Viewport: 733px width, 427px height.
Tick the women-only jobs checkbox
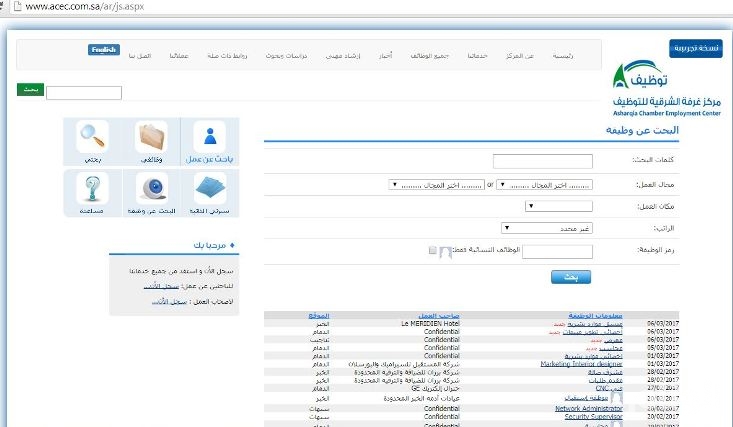[x=431, y=250]
